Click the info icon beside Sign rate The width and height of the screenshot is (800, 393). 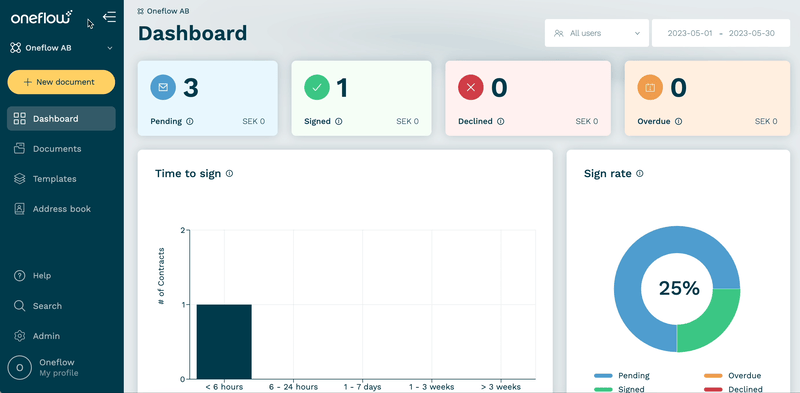pyautogui.click(x=640, y=174)
